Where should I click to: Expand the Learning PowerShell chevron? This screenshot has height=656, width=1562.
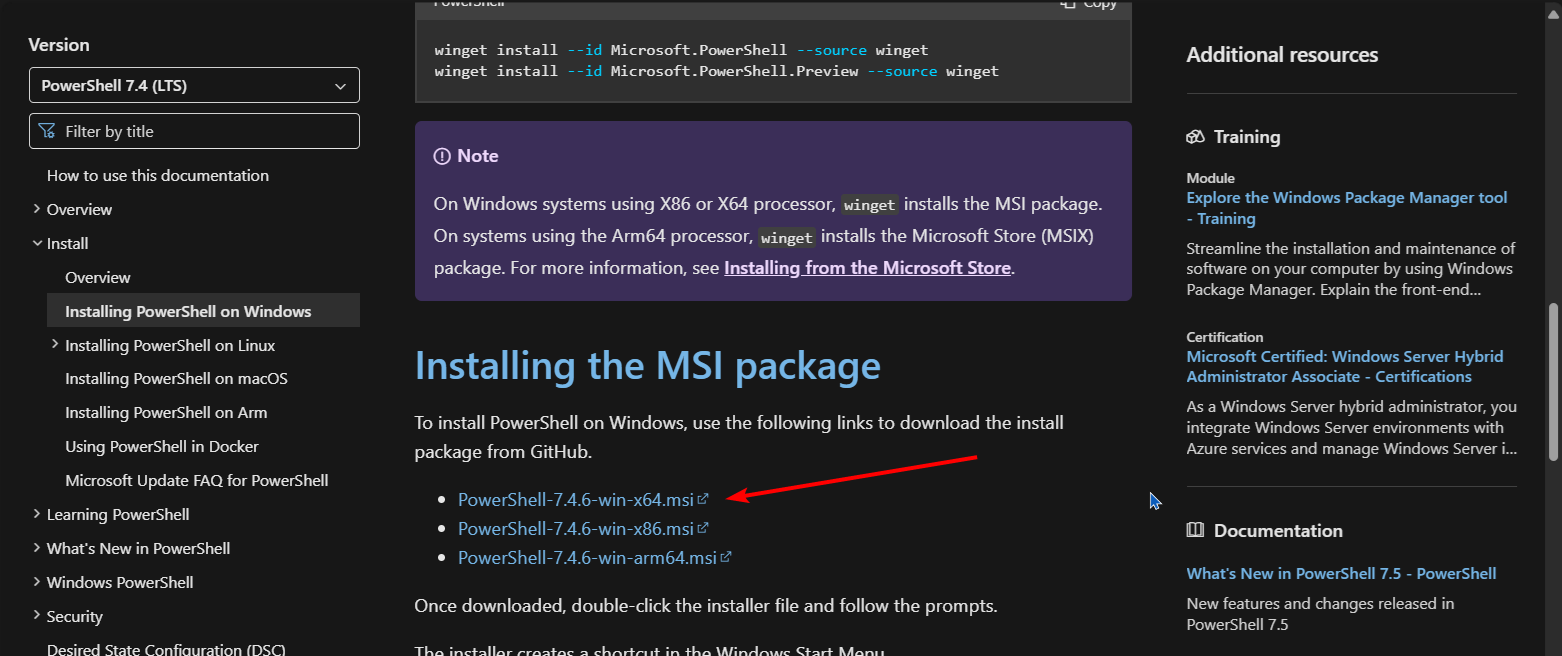(37, 514)
